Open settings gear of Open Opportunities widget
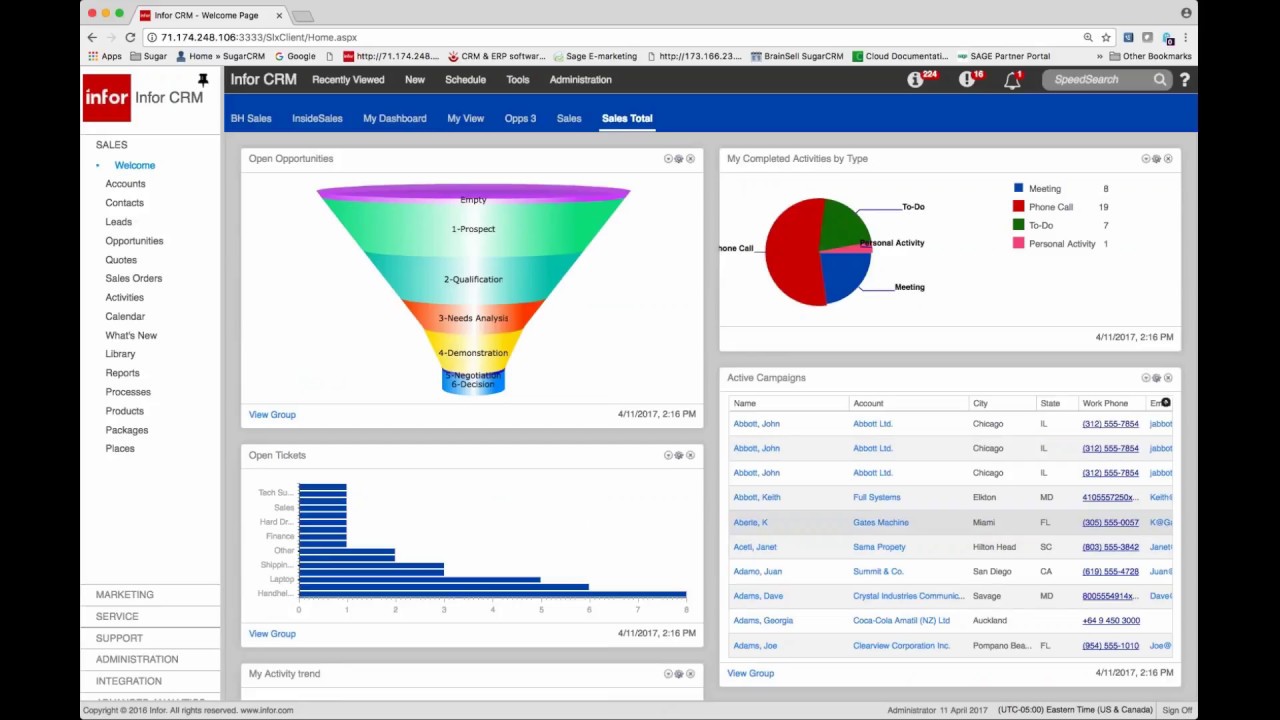Viewport: 1280px width, 720px height. coord(679,159)
